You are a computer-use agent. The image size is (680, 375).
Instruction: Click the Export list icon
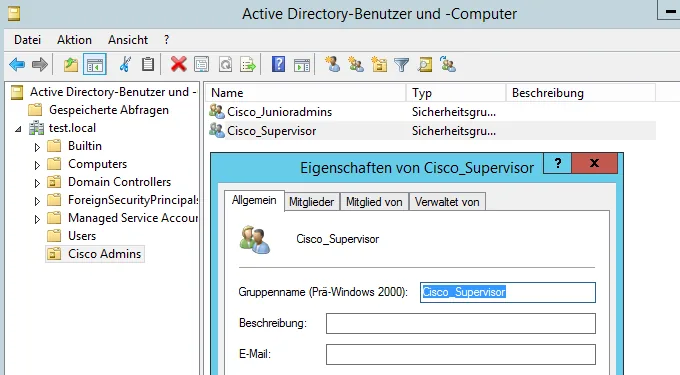[x=248, y=65]
